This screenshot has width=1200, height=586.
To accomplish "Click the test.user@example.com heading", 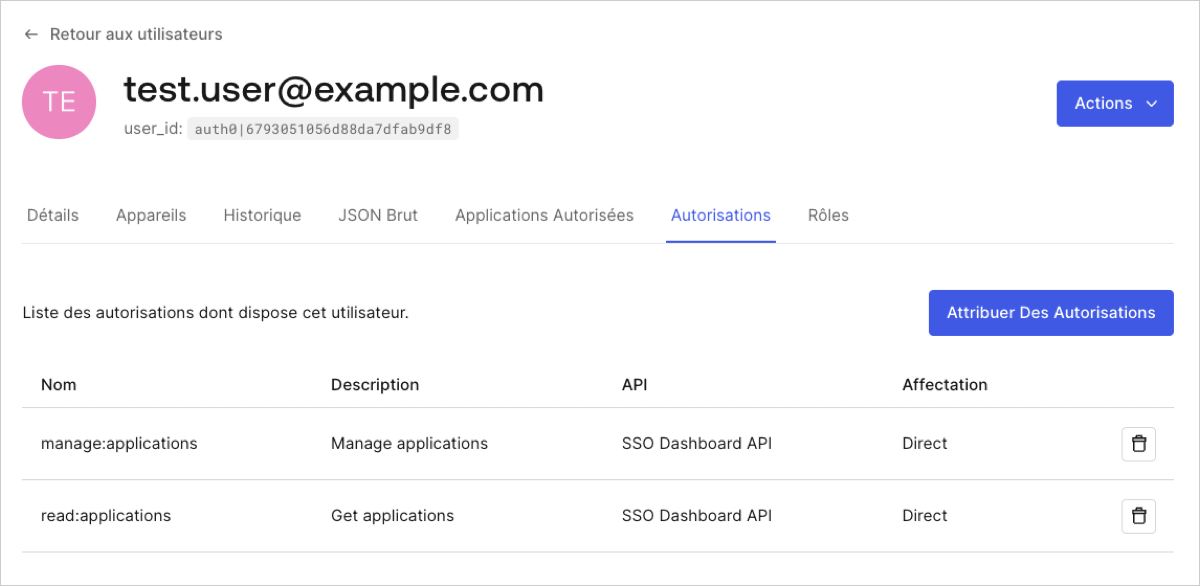I will (x=333, y=89).
